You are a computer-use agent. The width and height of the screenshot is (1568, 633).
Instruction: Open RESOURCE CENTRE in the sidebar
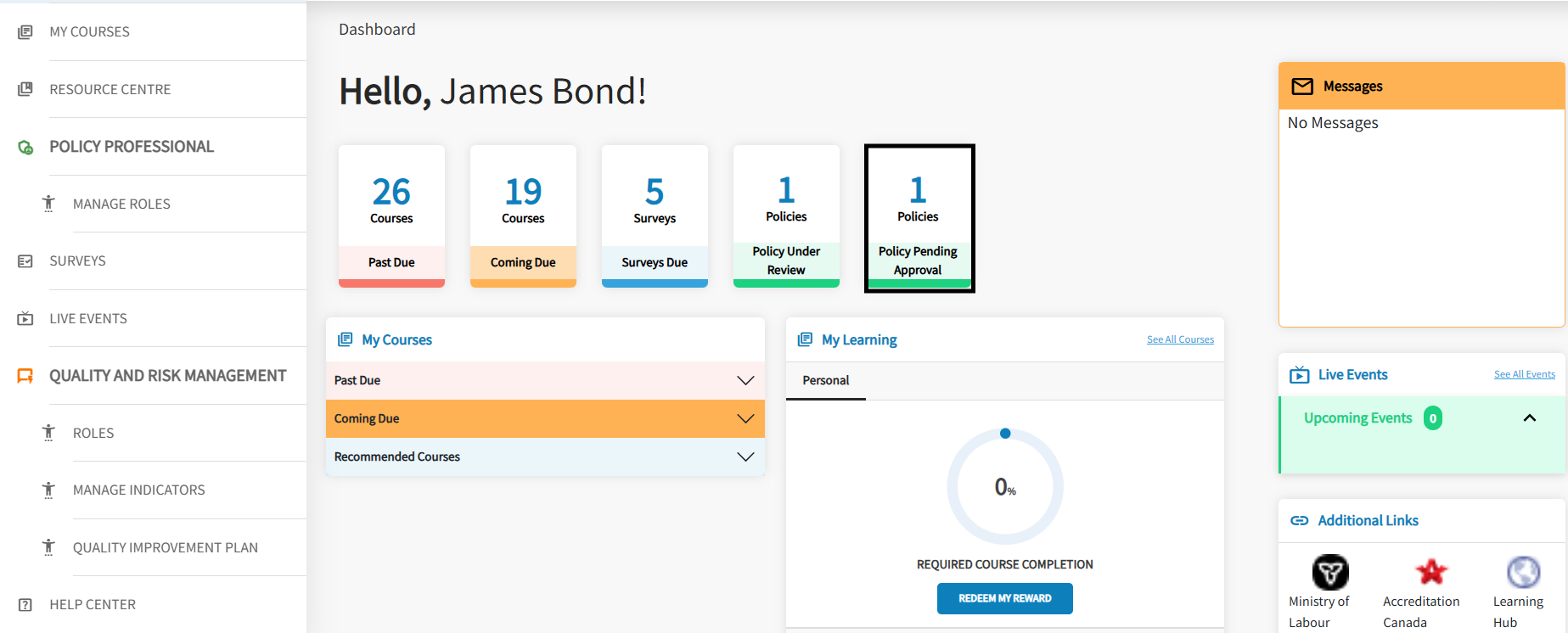tap(110, 89)
